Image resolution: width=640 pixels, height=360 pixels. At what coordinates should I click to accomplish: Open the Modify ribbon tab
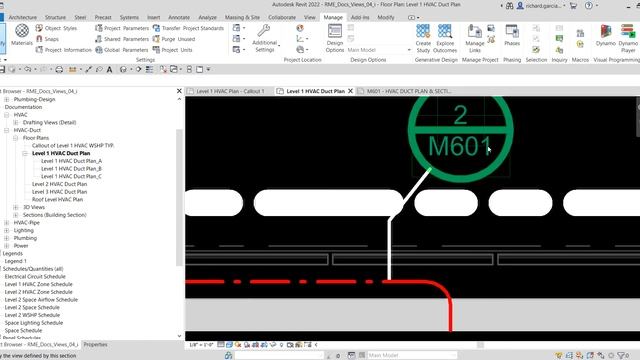[x=386, y=18]
